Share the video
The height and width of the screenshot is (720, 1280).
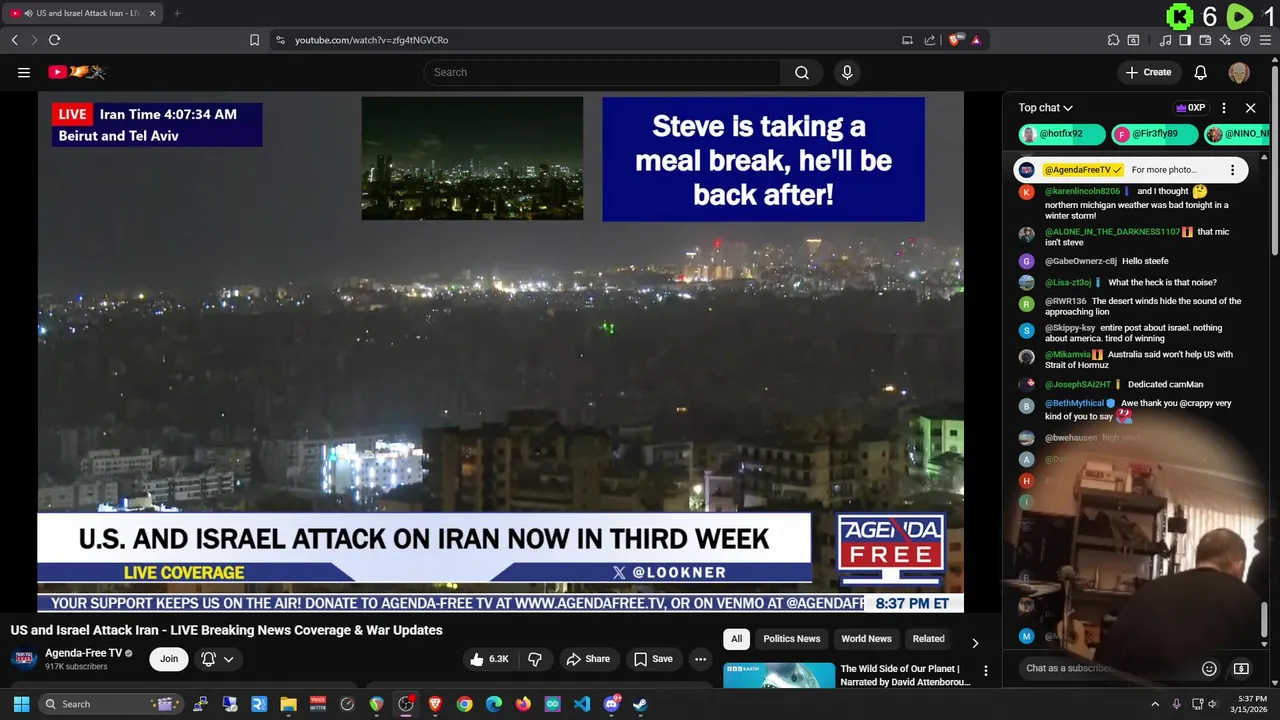[588, 659]
